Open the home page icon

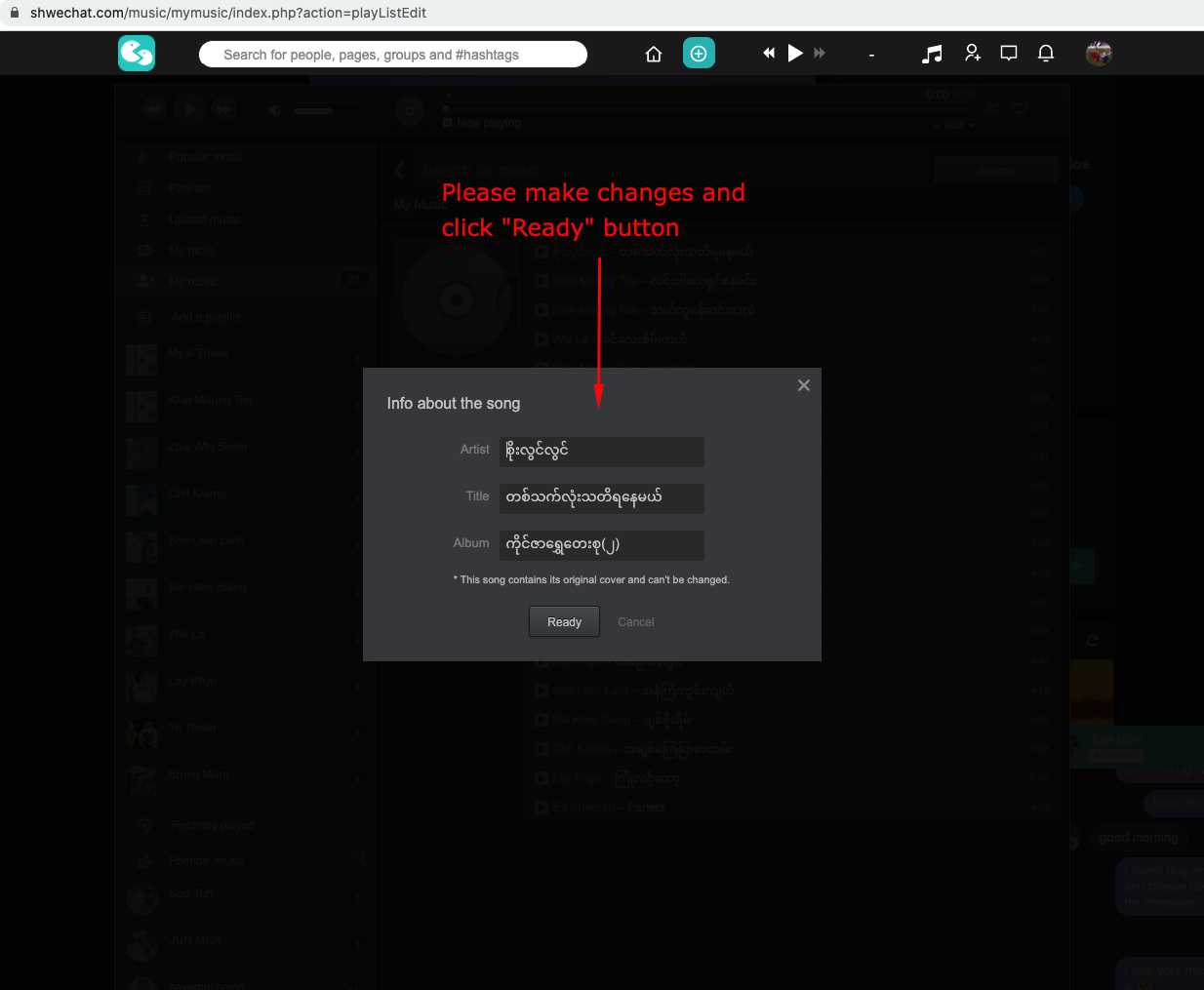coord(654,55)
